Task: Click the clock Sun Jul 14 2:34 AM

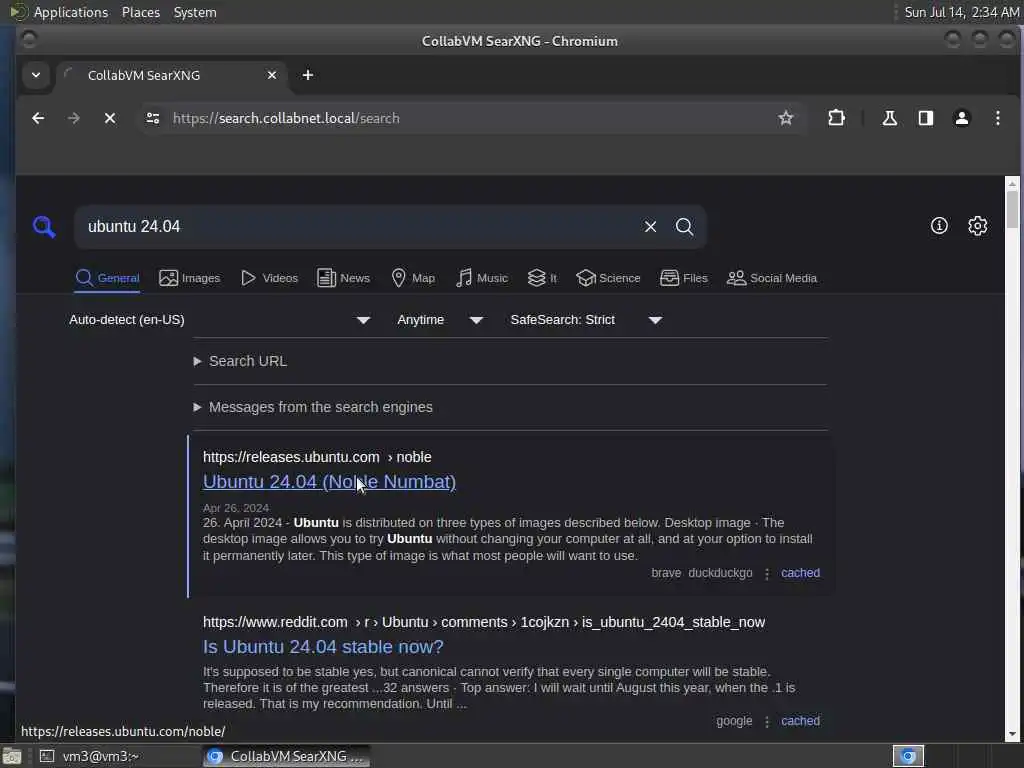Action: (x=961, y=12)
